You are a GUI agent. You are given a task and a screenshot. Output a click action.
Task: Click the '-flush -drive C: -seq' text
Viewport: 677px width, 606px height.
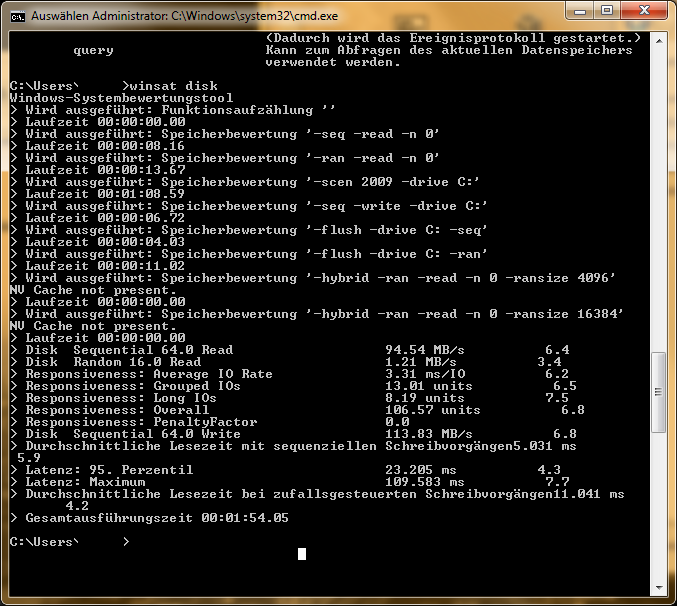(397, 230)
